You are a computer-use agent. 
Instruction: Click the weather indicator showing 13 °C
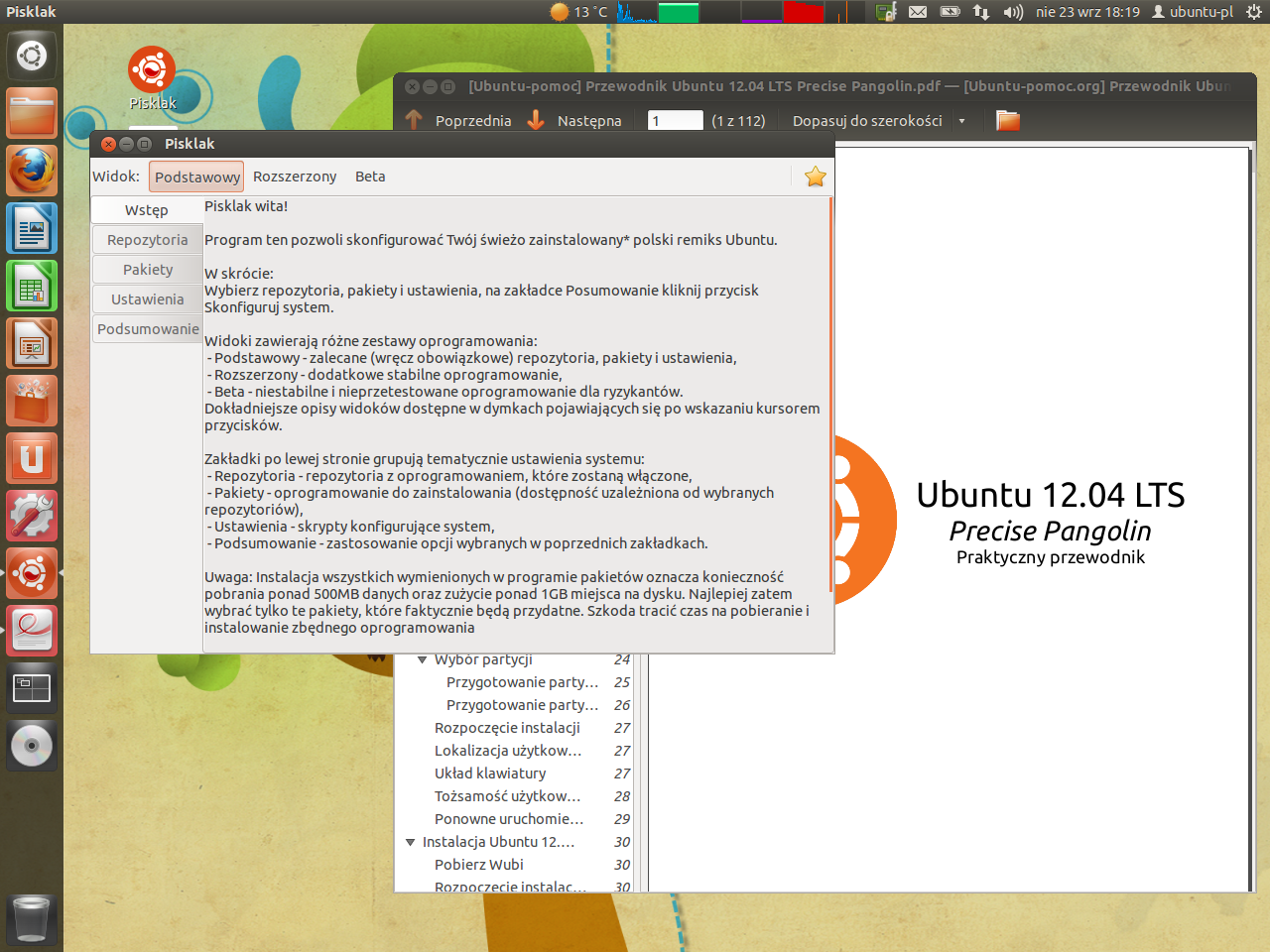(x=578, y=12)
